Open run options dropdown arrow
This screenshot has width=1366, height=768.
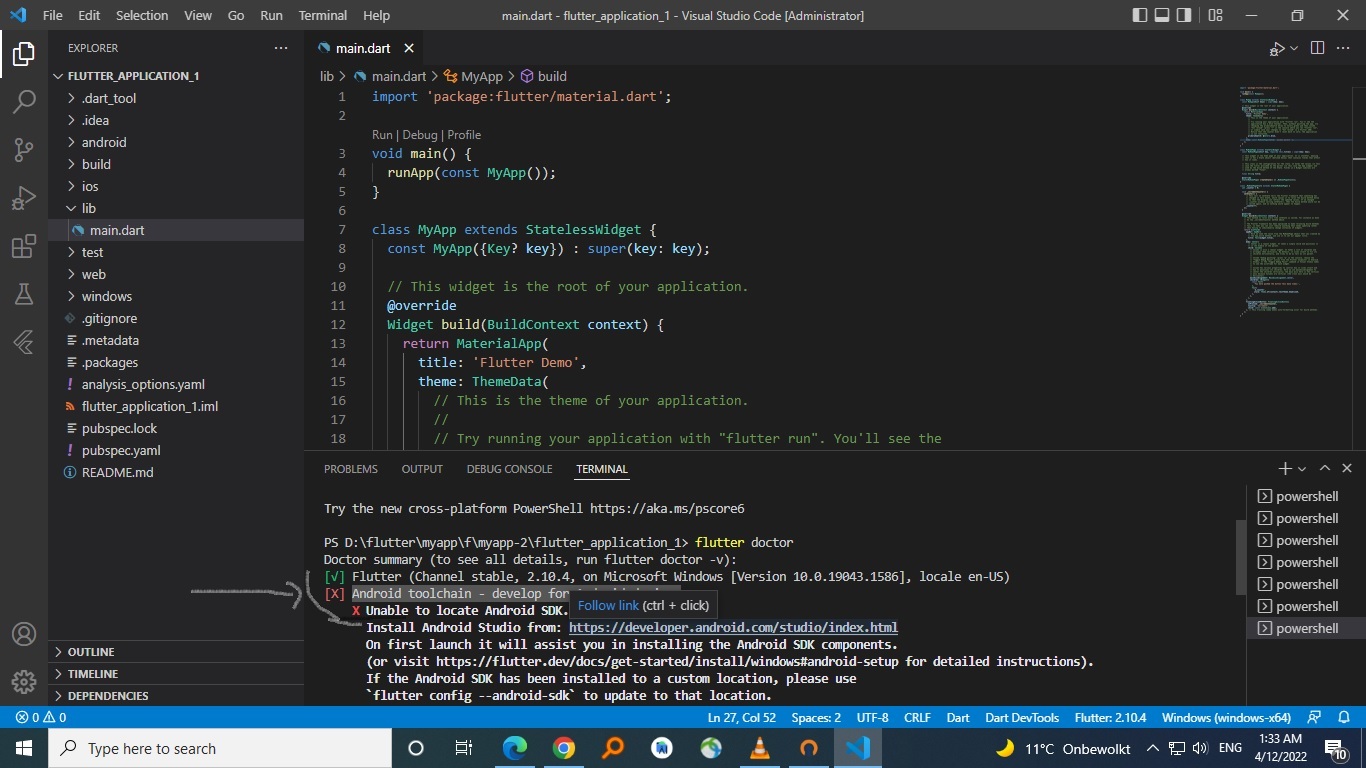[x=1294, y=48]
